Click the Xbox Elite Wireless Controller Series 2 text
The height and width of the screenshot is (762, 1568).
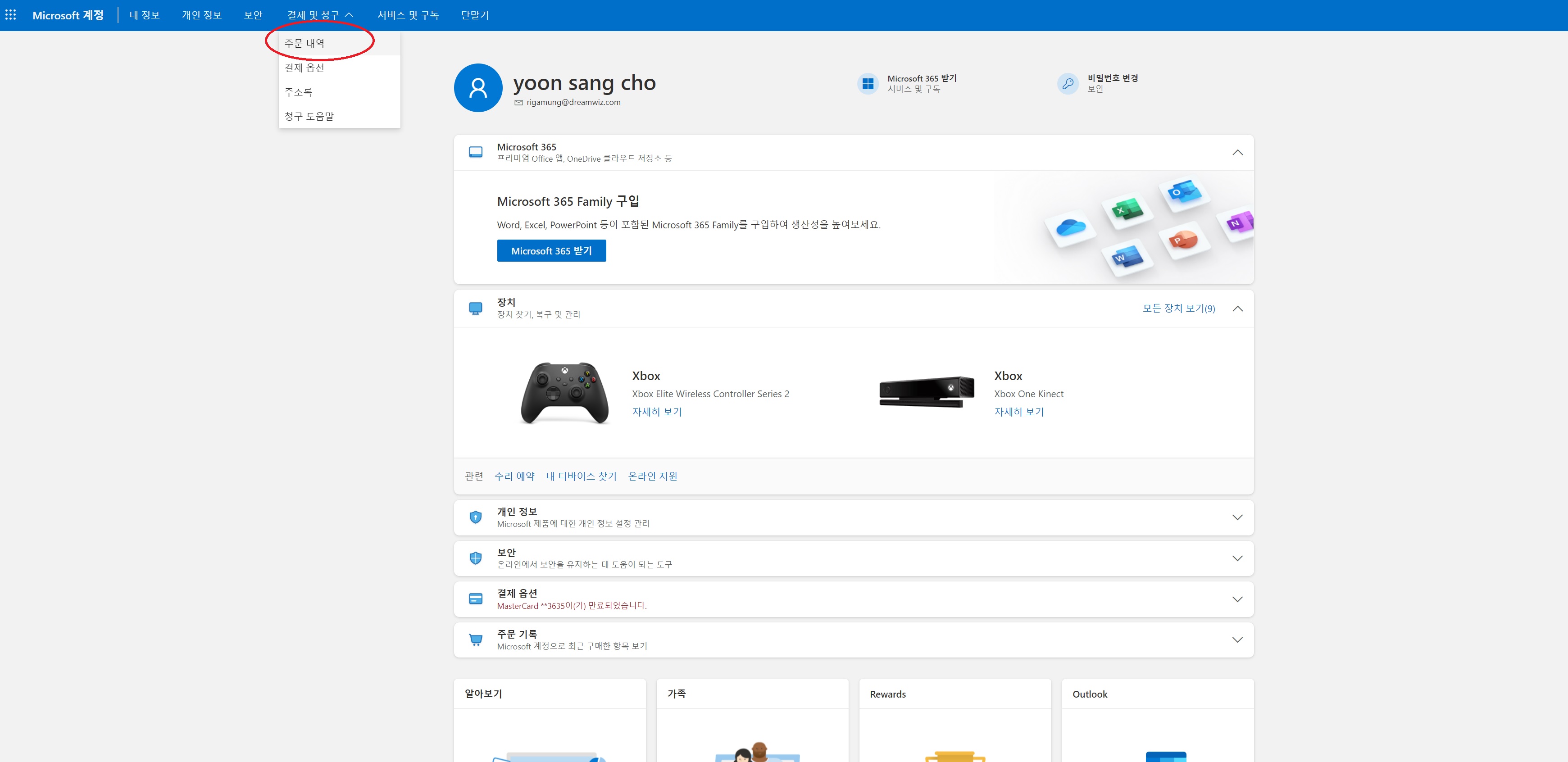[710, 394]
